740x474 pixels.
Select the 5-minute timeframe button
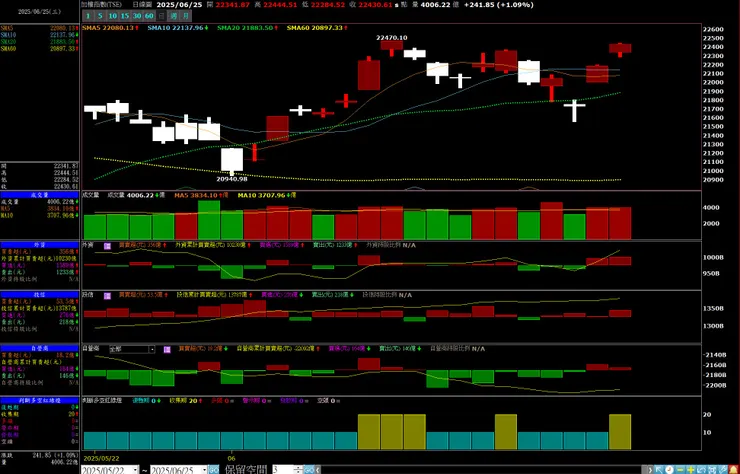click(x=100, y=16)
